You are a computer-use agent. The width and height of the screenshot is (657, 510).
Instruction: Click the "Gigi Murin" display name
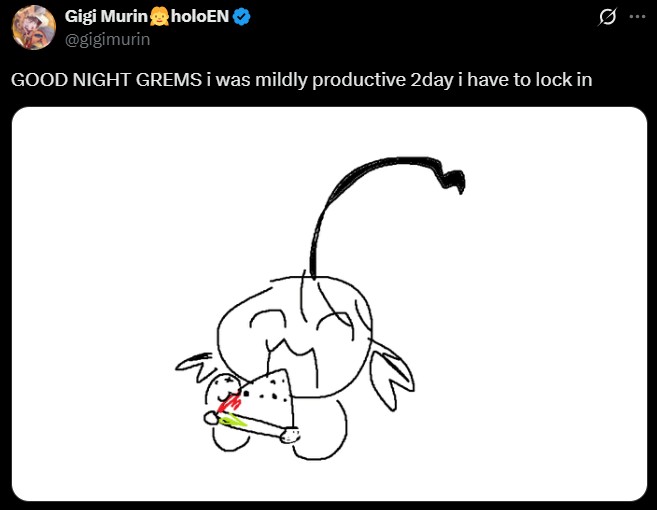pyautogui.click(x=106, y=16)
